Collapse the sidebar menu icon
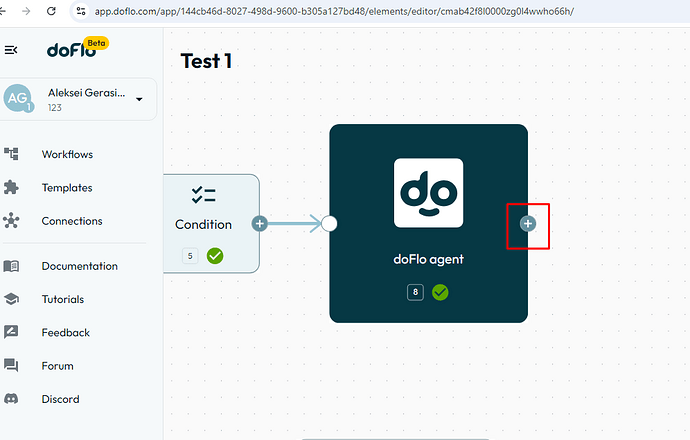This screenshot has width=690, height=440. click(x=11, y=50)
